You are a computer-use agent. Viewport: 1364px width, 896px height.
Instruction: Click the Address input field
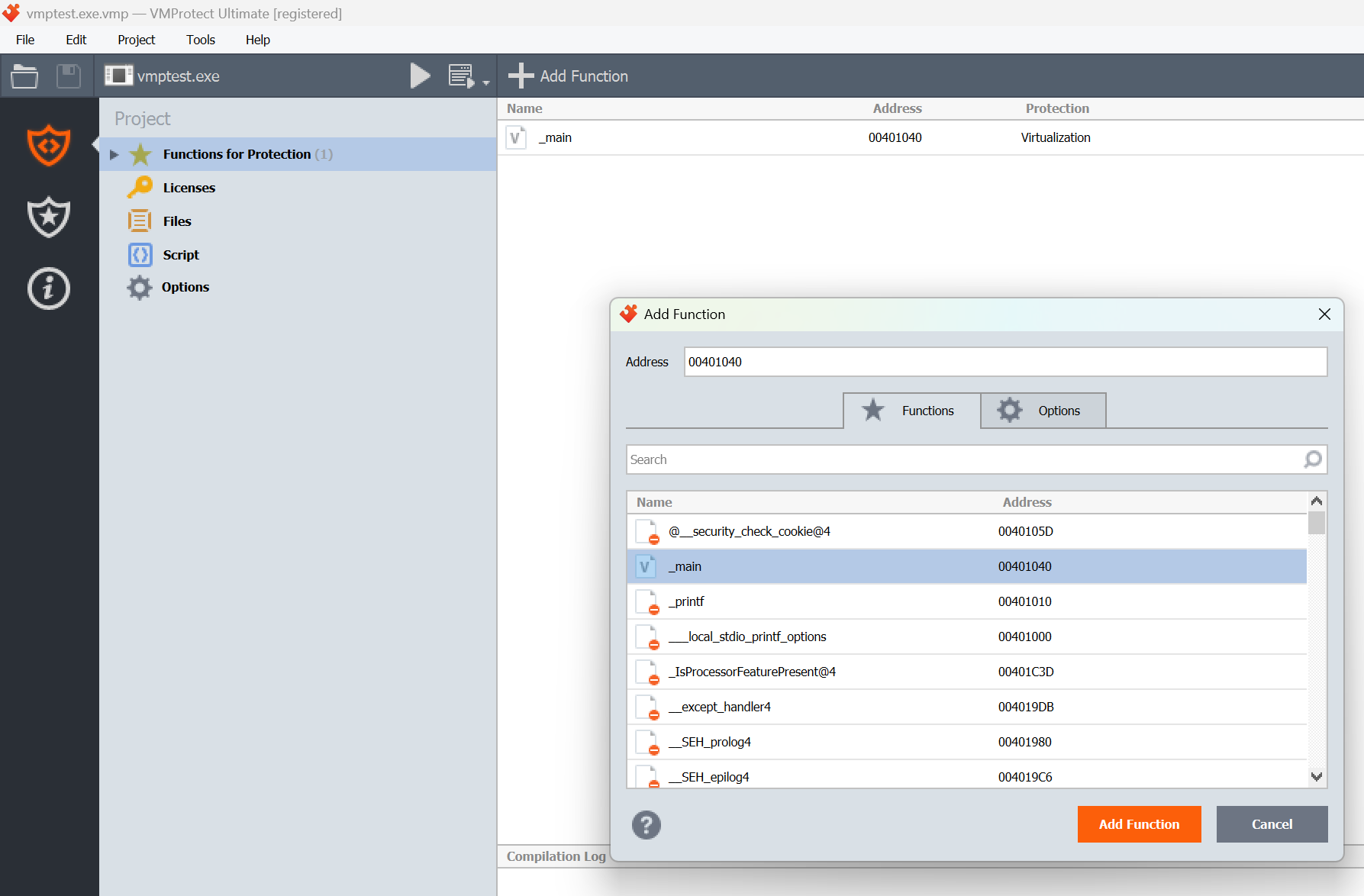click(1005, 362)
